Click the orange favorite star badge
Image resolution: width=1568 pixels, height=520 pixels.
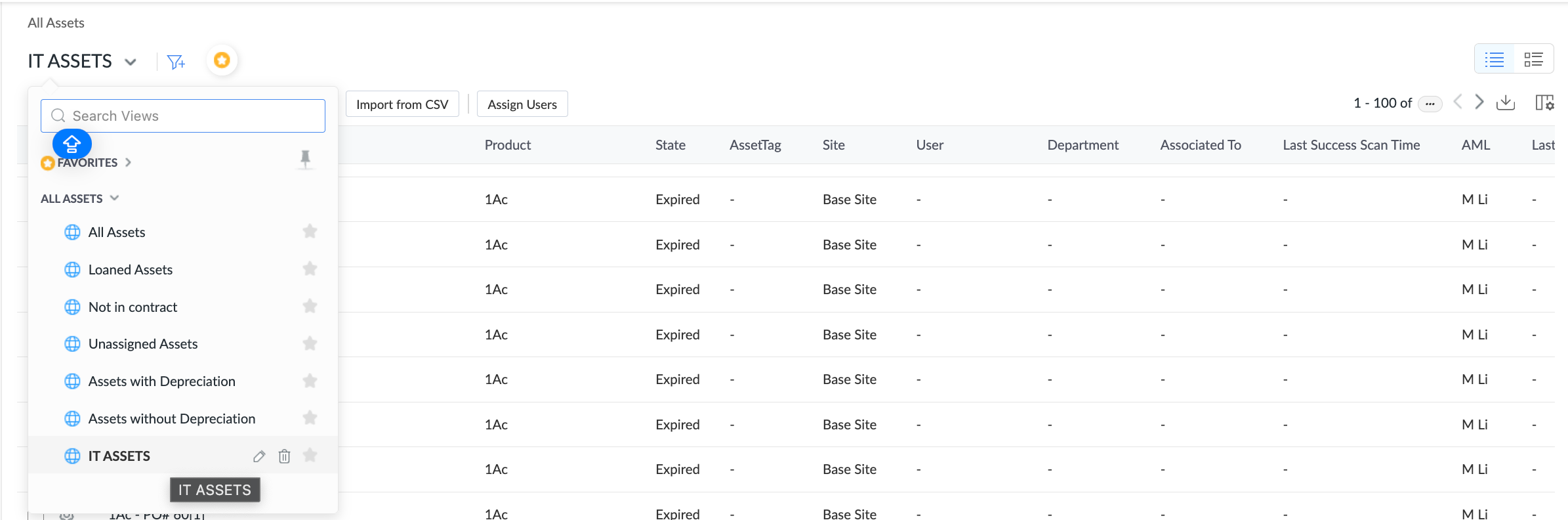(x=222, y=60)
